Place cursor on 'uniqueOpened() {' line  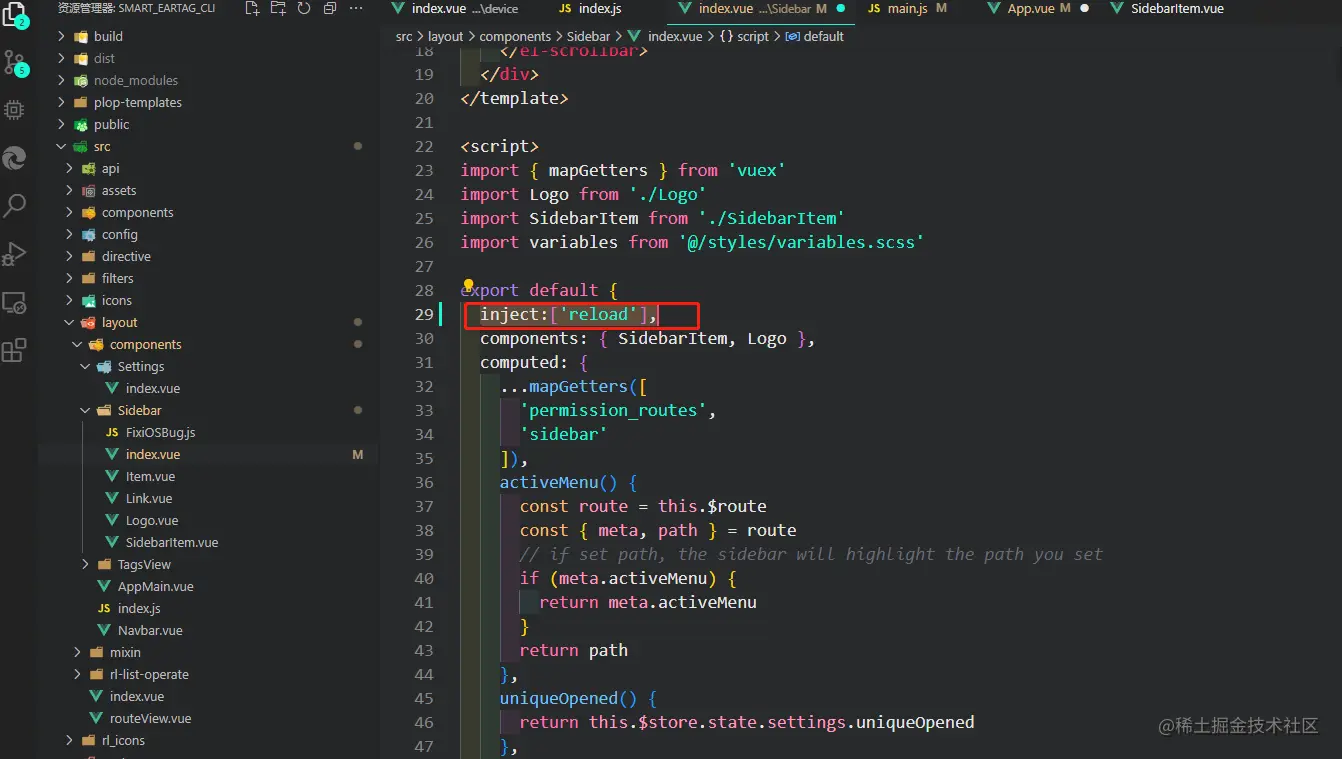click(578, 698)
